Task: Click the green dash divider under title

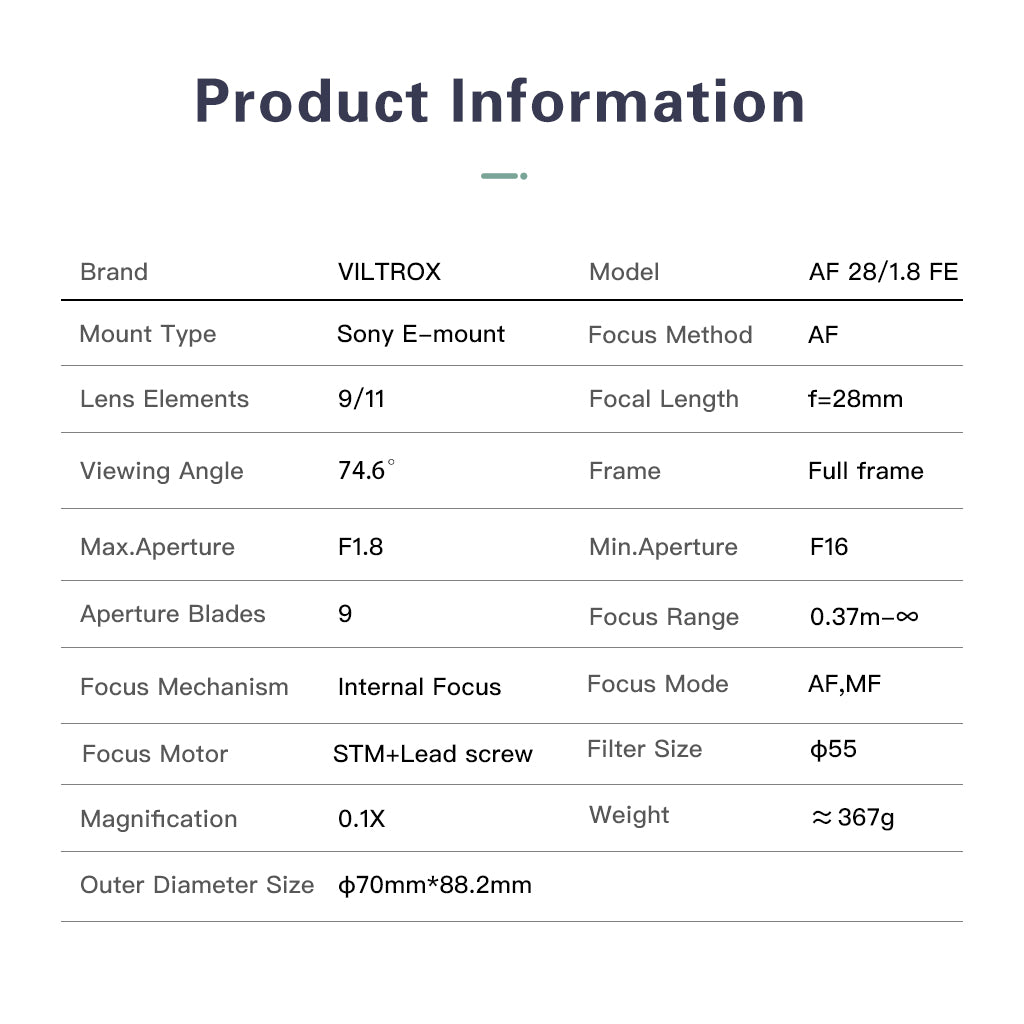Action: point(504,176)
